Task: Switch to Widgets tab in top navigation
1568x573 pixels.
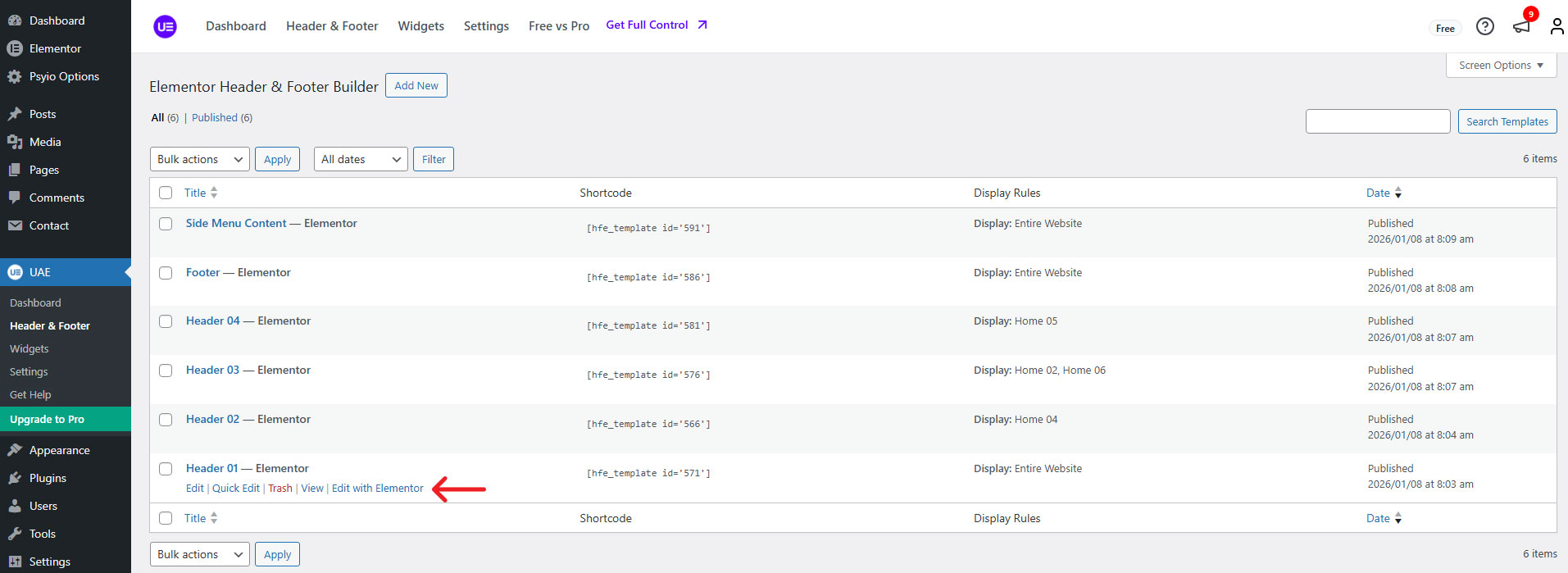Action: click(x=420, y=26)
